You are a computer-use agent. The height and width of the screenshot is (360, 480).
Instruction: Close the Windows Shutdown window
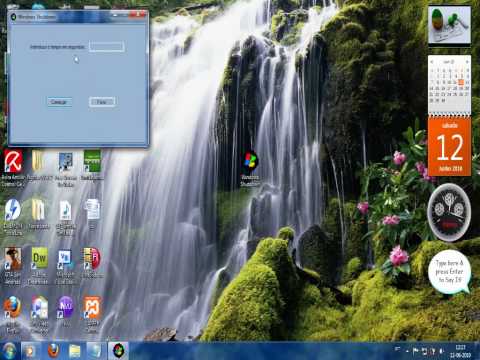[138, 15]
